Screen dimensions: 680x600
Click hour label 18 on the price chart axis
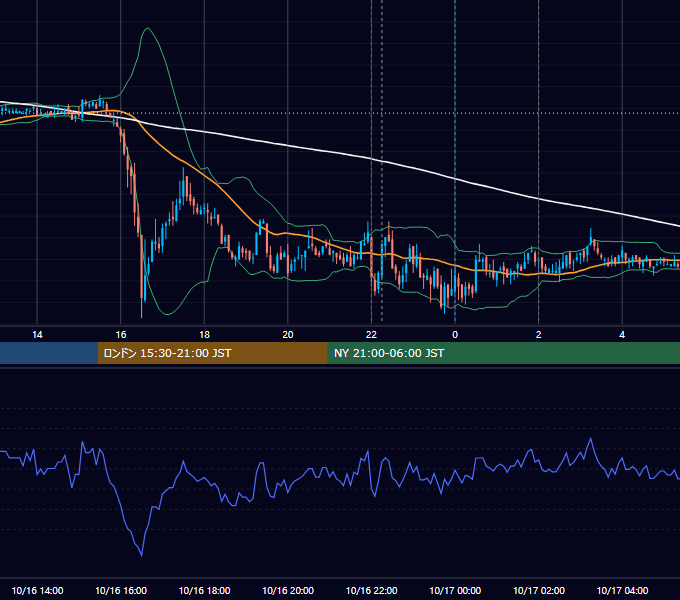204,335
